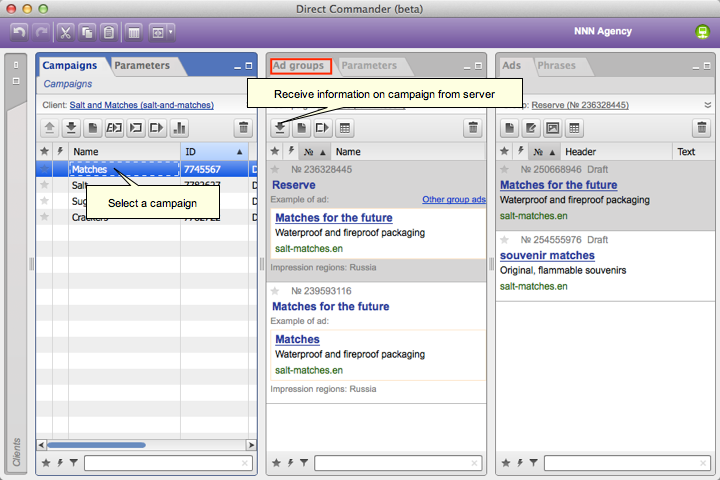
Task: Open the funnel filter in the Ad groups panel
Action: click(x=304, y=463)
